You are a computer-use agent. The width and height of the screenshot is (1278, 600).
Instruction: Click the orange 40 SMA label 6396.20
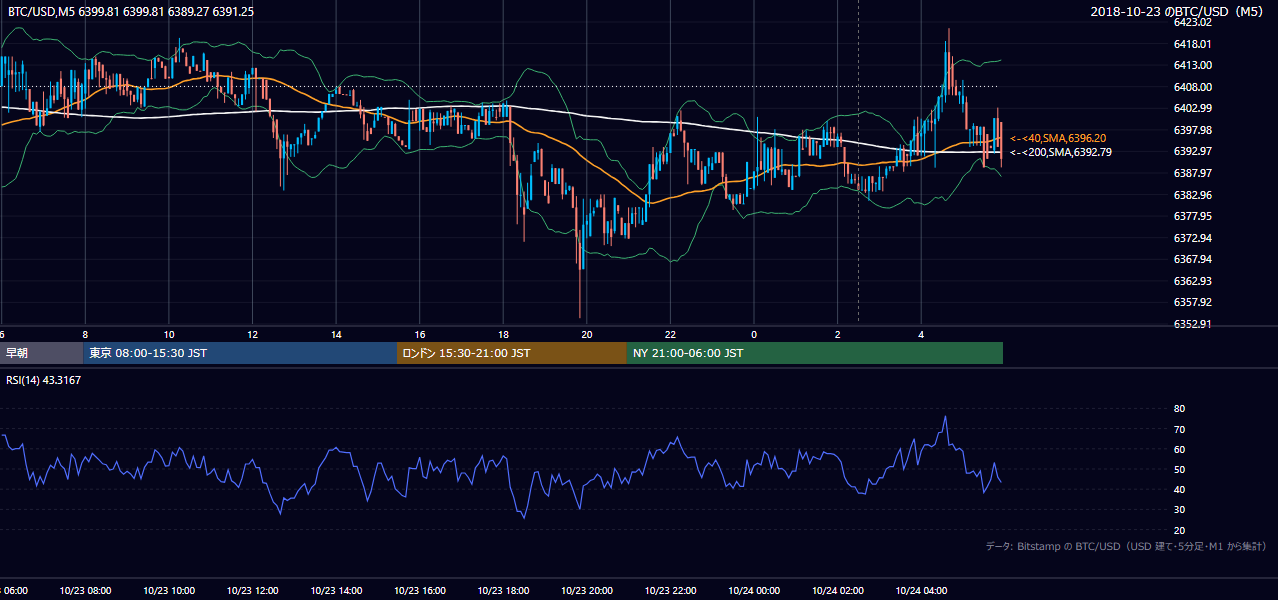pyautogui.click(x=1058, y=138)
